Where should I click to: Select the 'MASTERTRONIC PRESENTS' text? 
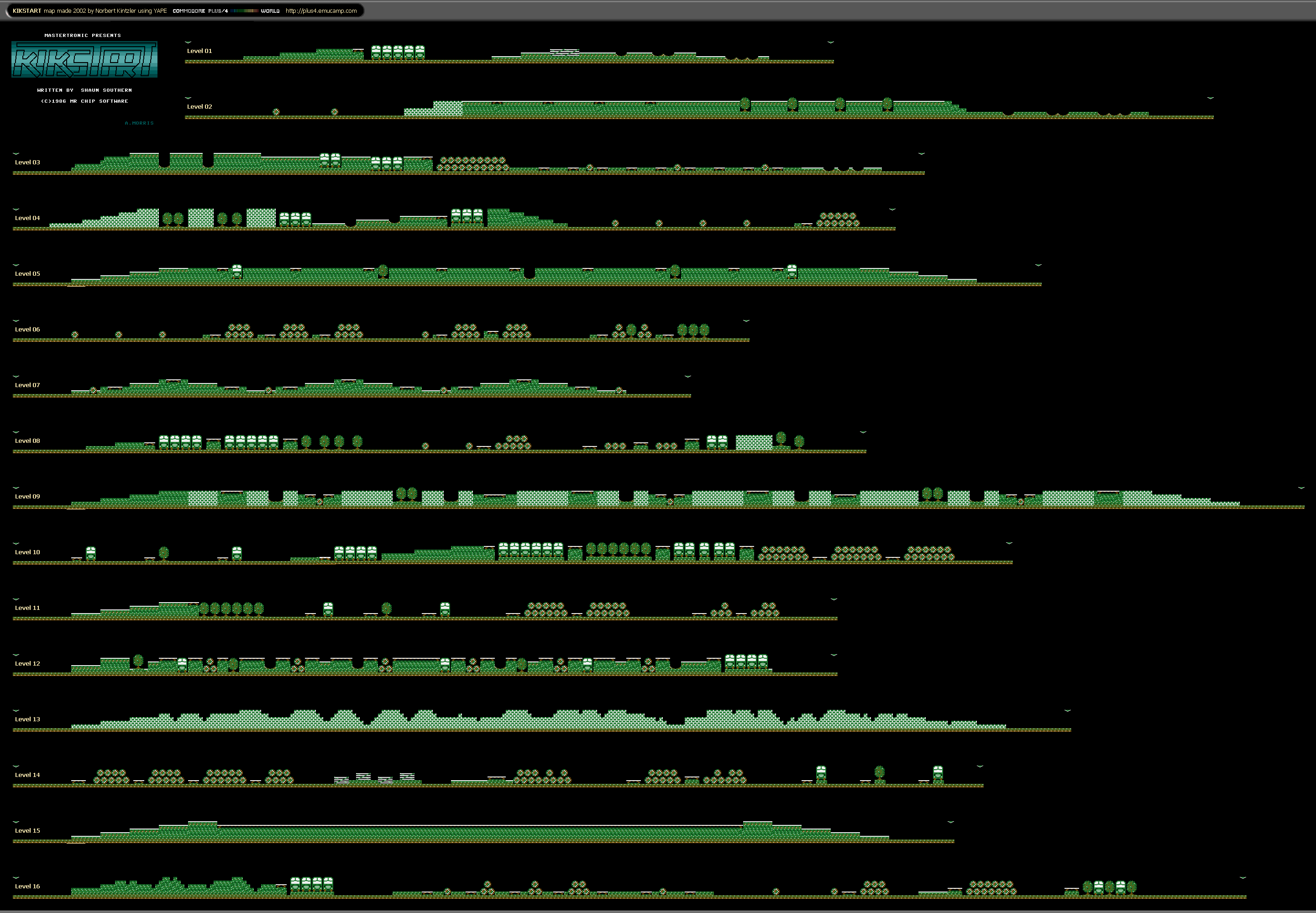pos(83,36)
